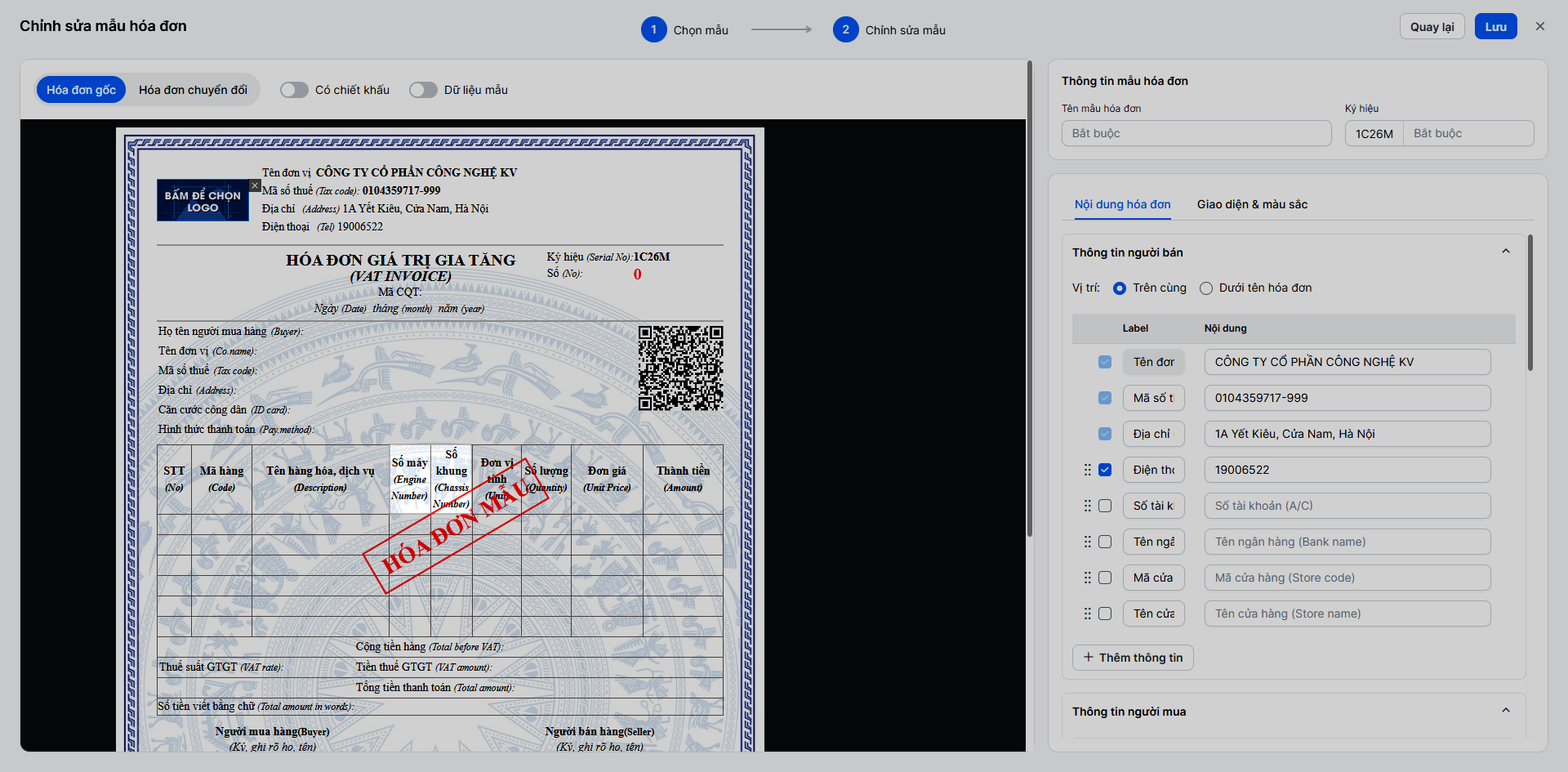Check the Tên cửa hàng row checkbox
This screenshot has height=772, width=1568.
(1105, 614)
